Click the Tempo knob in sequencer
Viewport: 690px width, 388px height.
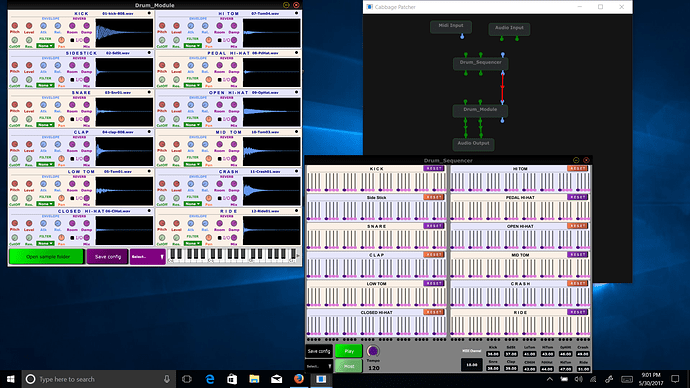[373, 351]
